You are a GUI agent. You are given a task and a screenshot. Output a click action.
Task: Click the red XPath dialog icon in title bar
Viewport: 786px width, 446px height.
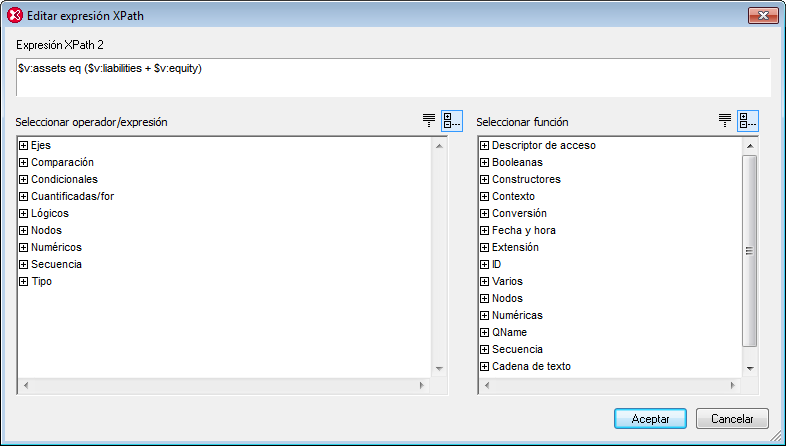click(x=15, y=16)
